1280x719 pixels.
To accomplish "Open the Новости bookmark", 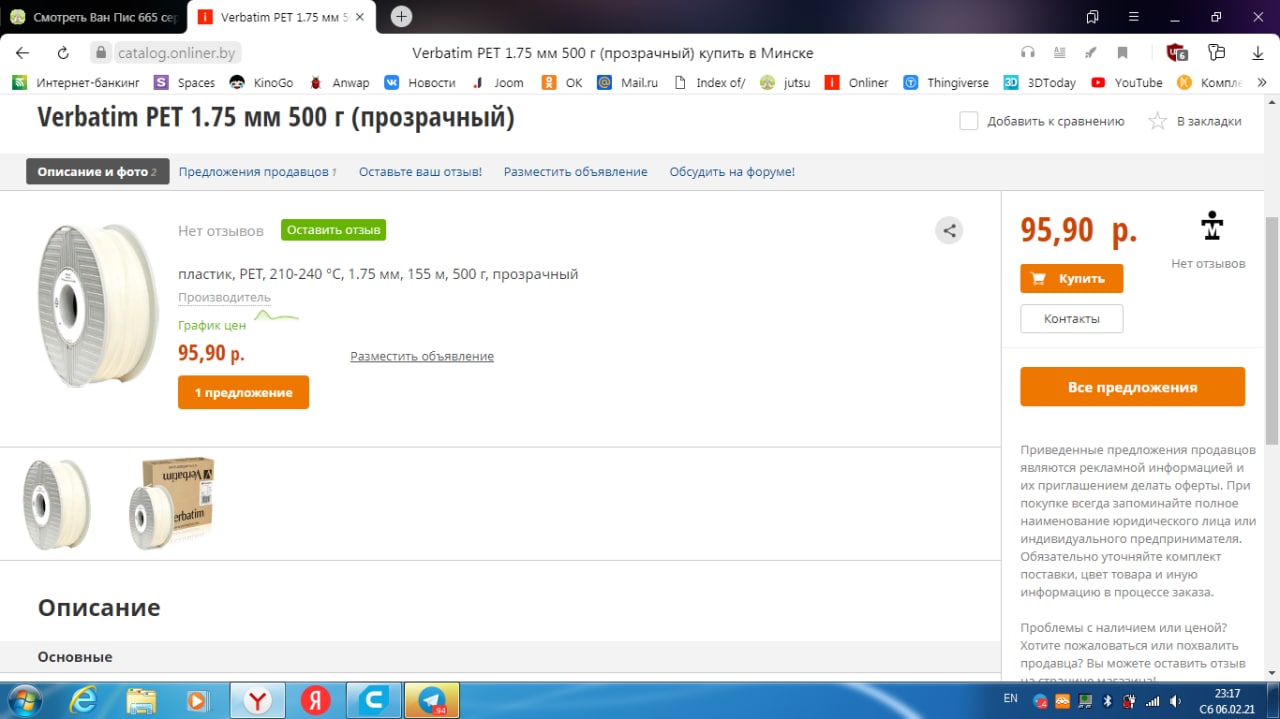I will pos(420,83).
